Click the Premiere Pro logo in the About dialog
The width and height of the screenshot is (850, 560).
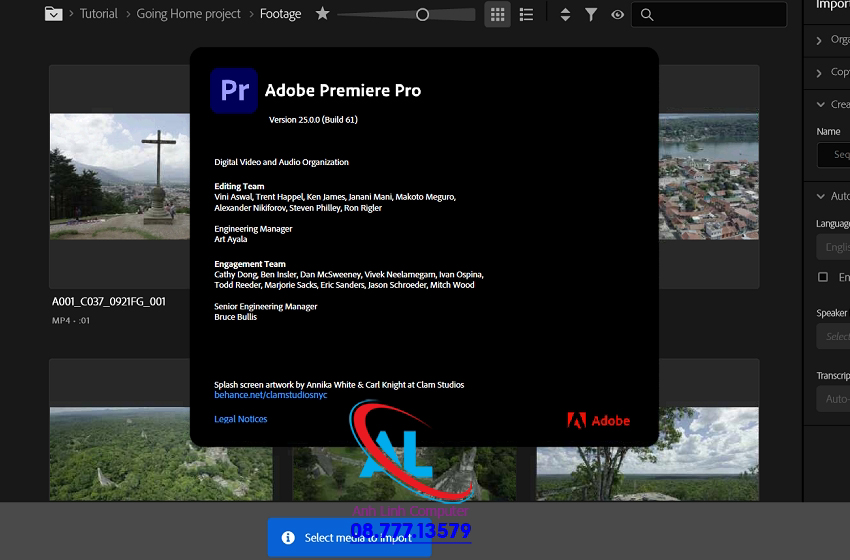point(234,91)
